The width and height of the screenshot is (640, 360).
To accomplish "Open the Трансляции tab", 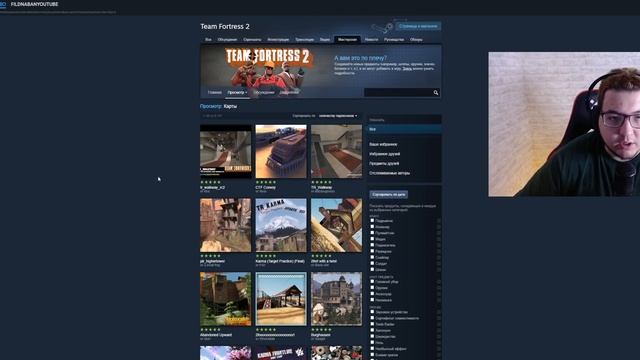I will click(304, 40).
